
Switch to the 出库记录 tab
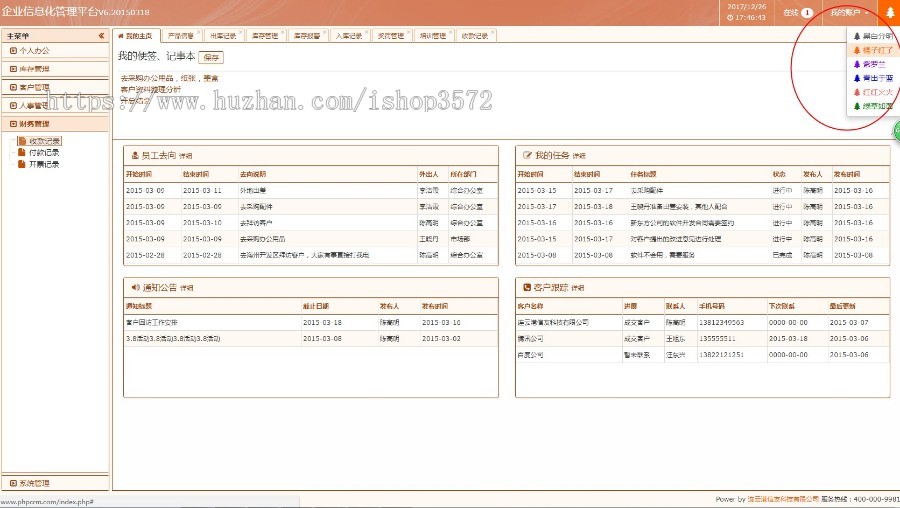223,36
